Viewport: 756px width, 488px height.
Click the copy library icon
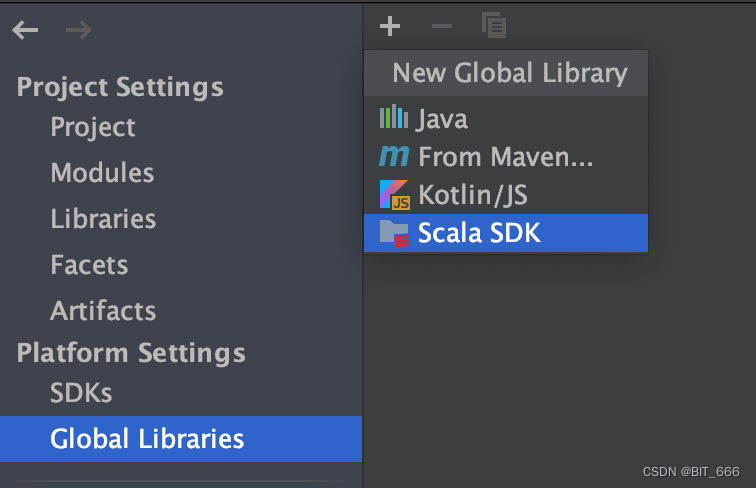click(x=494, y=25)
